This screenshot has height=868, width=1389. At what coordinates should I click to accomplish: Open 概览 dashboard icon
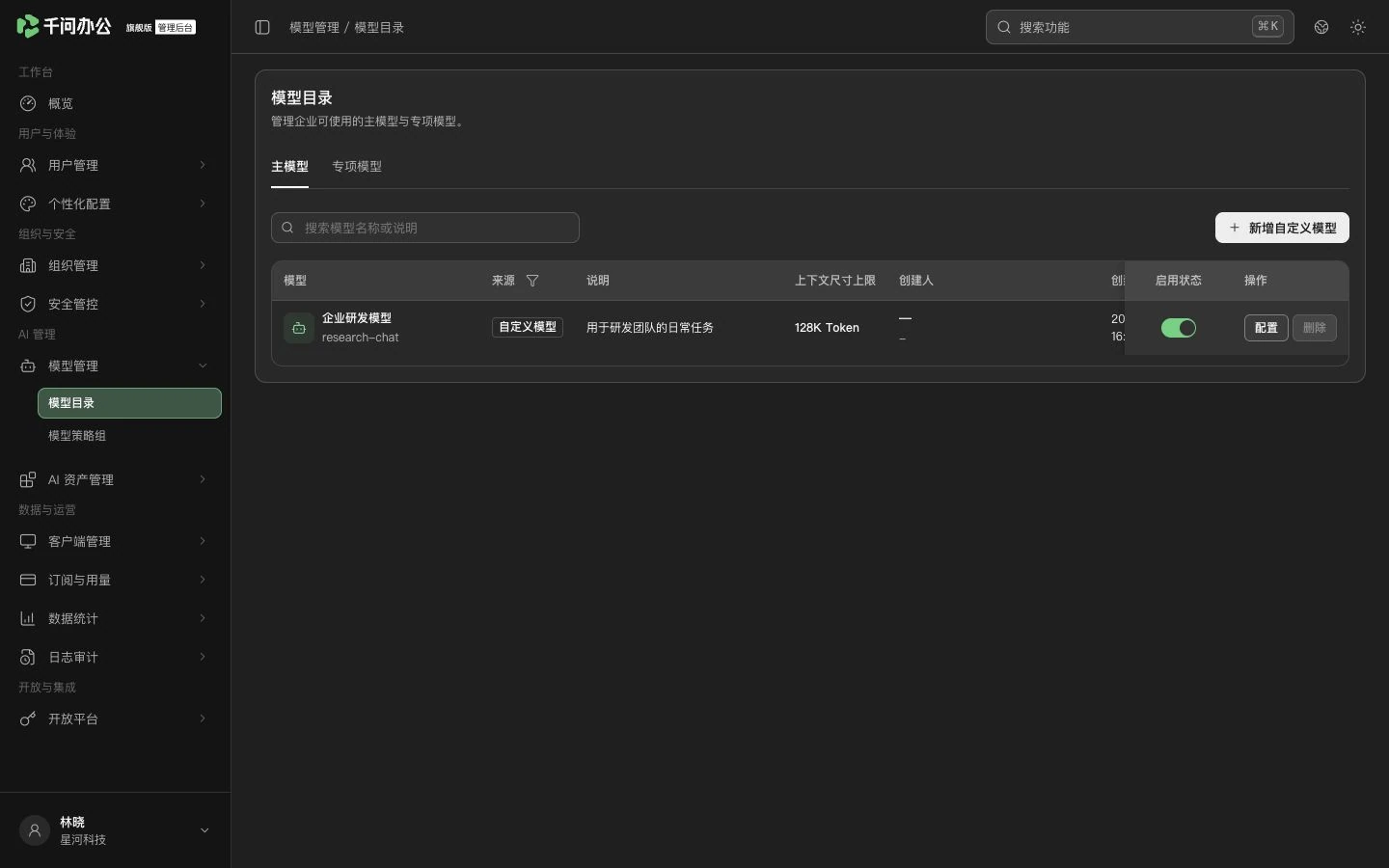pyautogui.click(x=28, y=103)
